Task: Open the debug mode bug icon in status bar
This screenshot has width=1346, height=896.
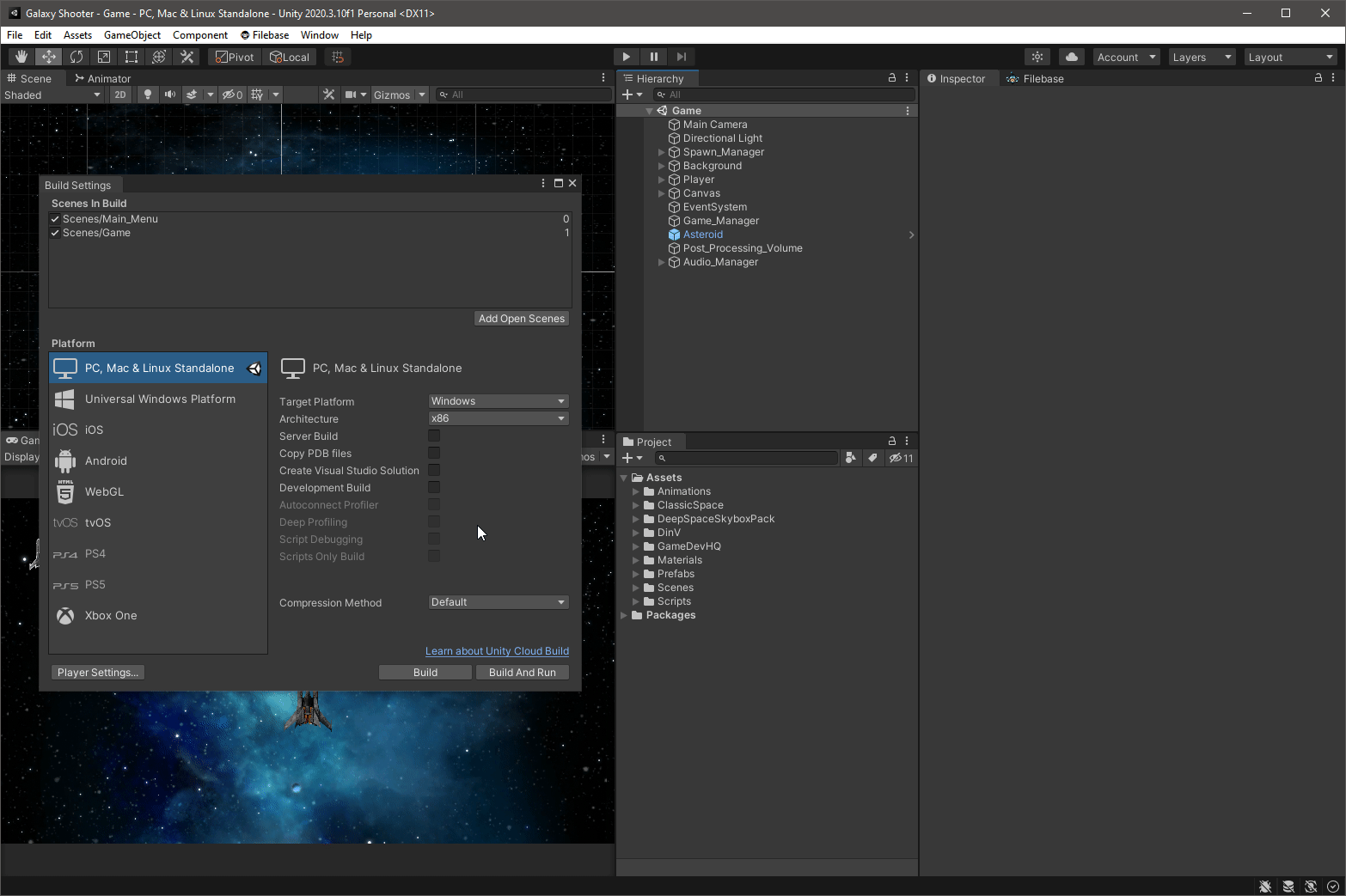Action: [x=1265, y=887]
